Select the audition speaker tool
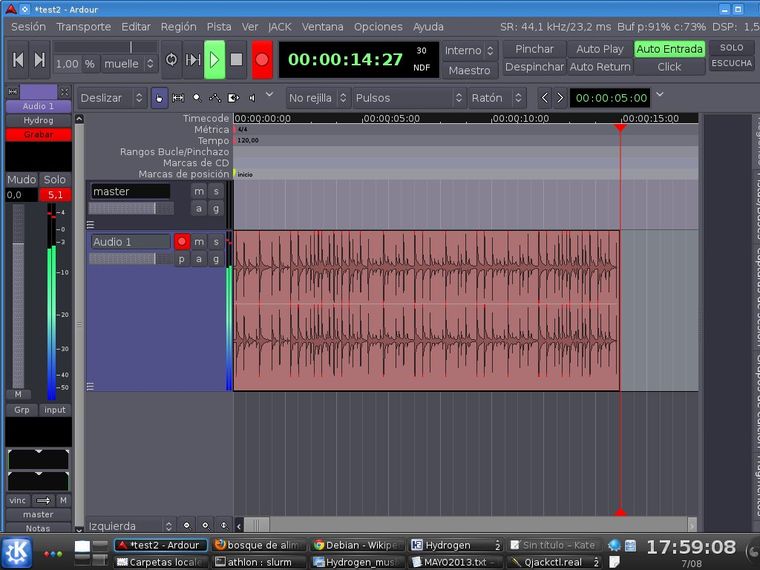 (252, 98)
